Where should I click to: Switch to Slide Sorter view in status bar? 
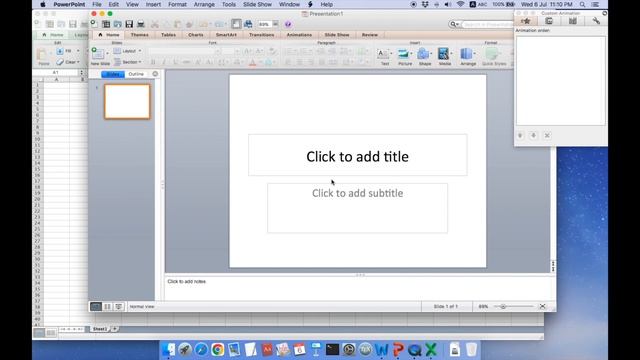click(107, 307)
